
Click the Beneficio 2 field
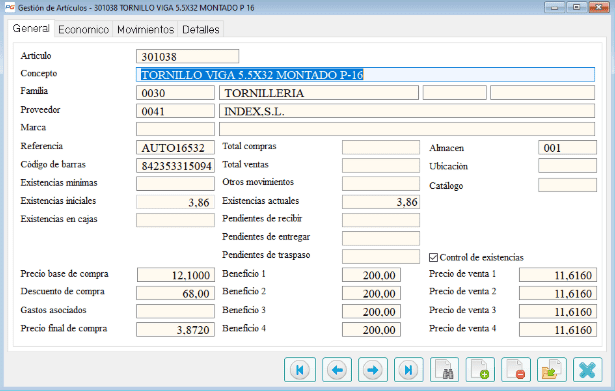click(x=371, y=293)
